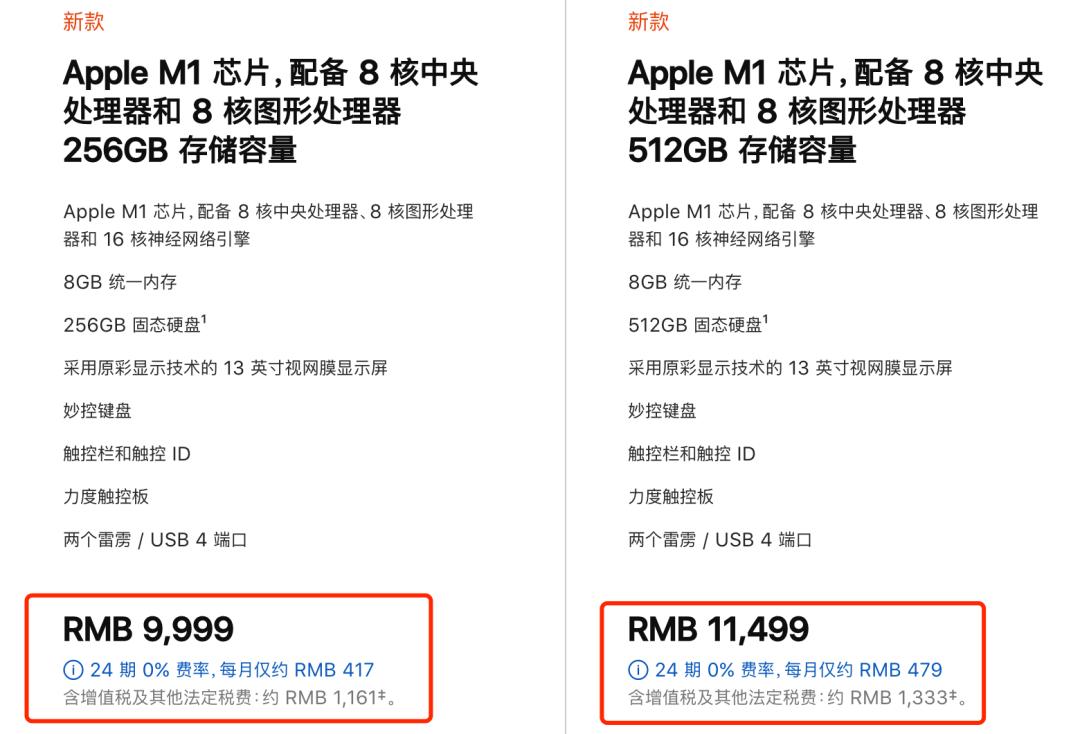Click 8GB 统一内存 in the 256GB column
This screenshot has width=1080, height=734.
[x=120, y=282]
